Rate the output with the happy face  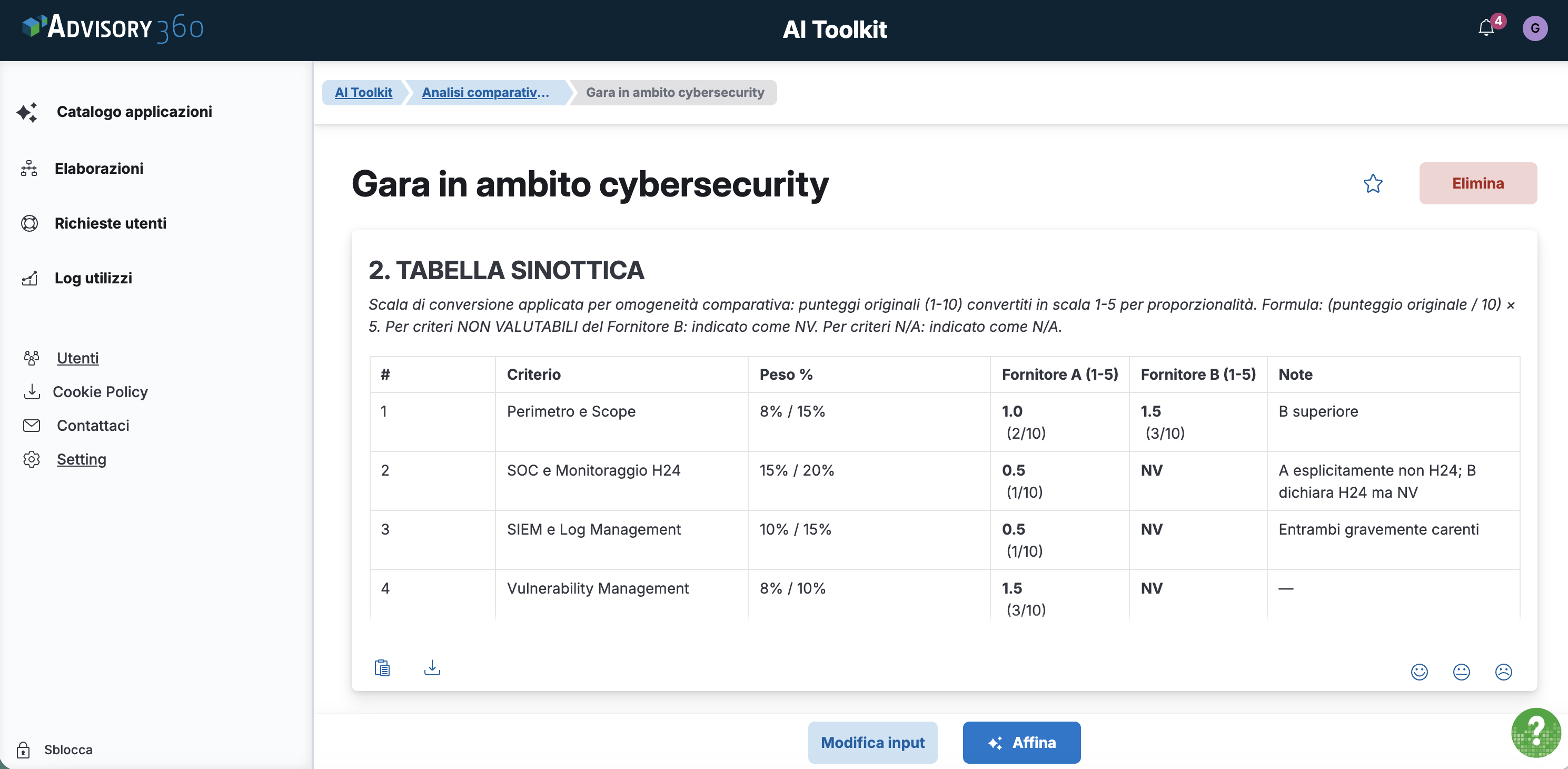pos(1419,672)
